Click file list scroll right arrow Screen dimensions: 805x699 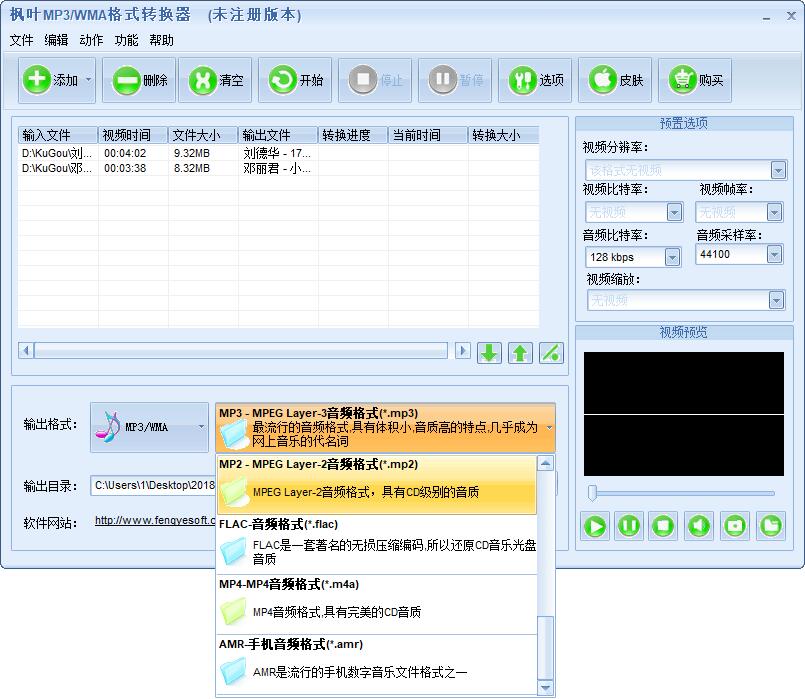[x=462, y=351]
